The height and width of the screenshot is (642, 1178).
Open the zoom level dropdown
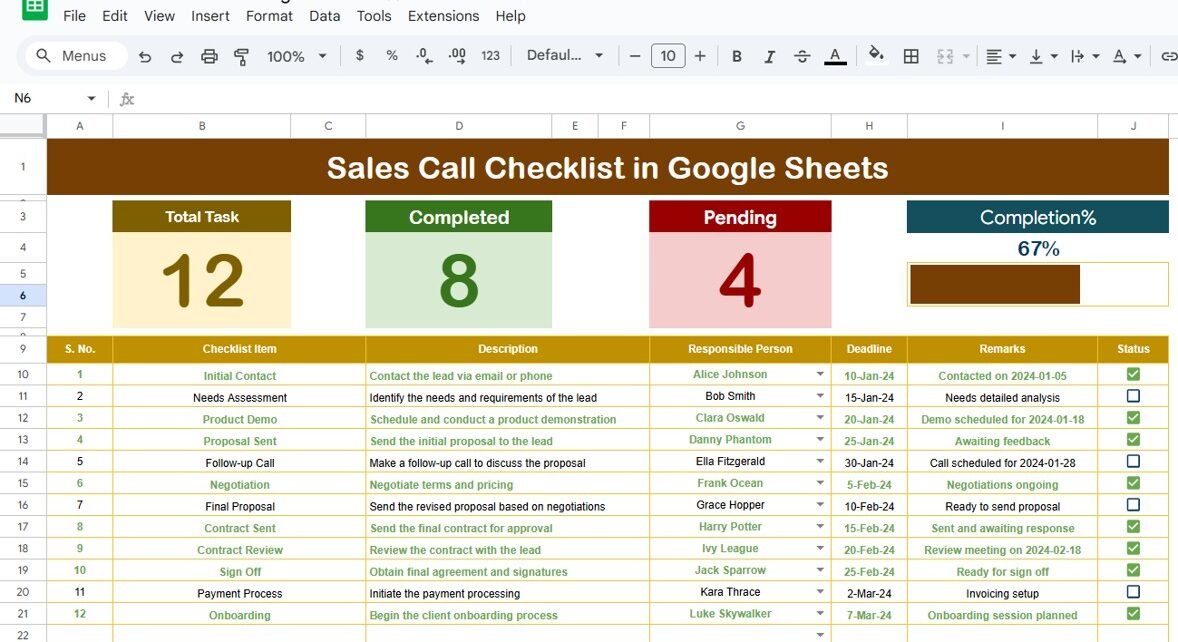click(297, 56)
